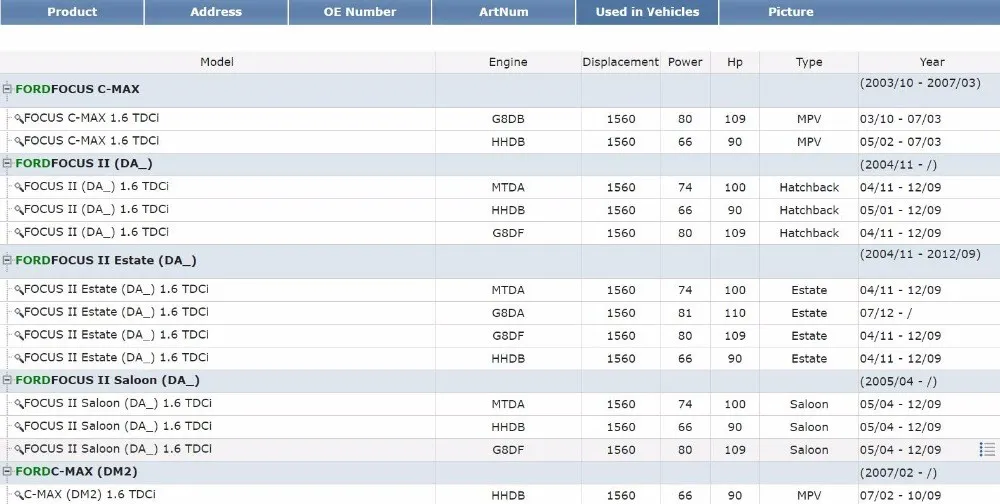The width and height of the screenshot is (1000, 504).
Task: Switch to the Picture tab
Action: tap(791, 12)
